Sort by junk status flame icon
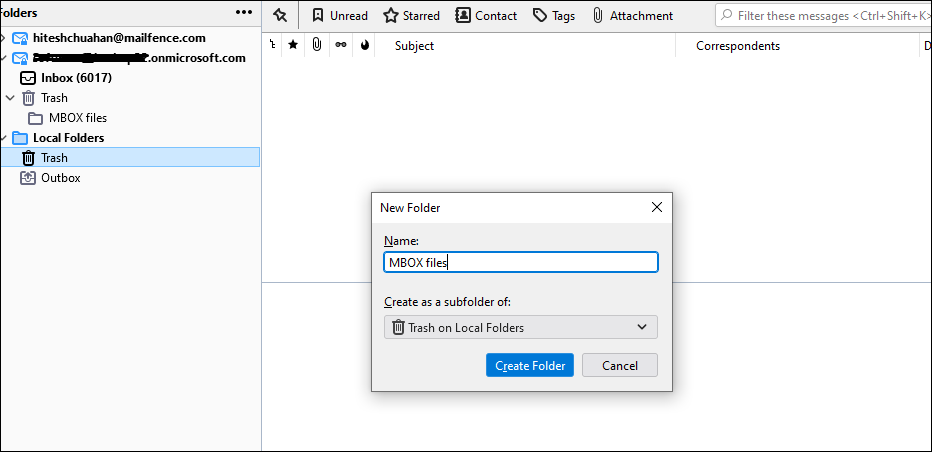932x452 pixels. pos(364,45)
